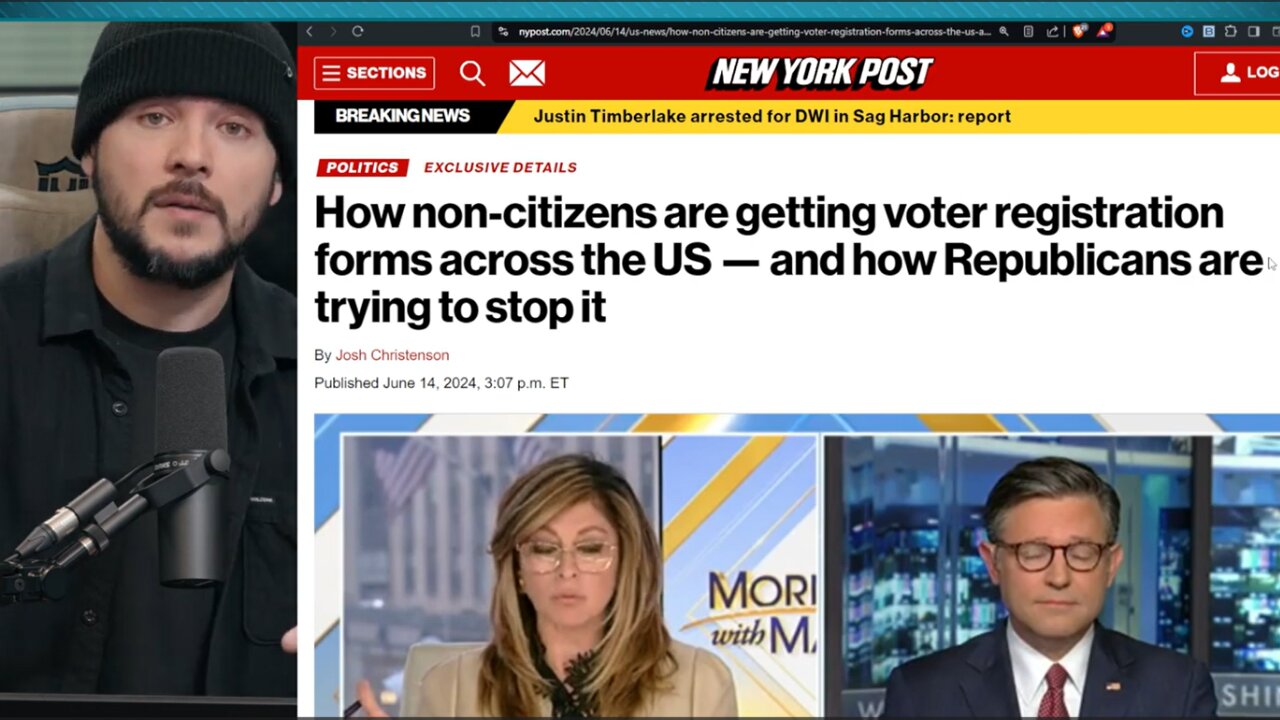Click the browser back arrow
The width and height of the screenshot is (1280, 720).
[x=310, y=32]
